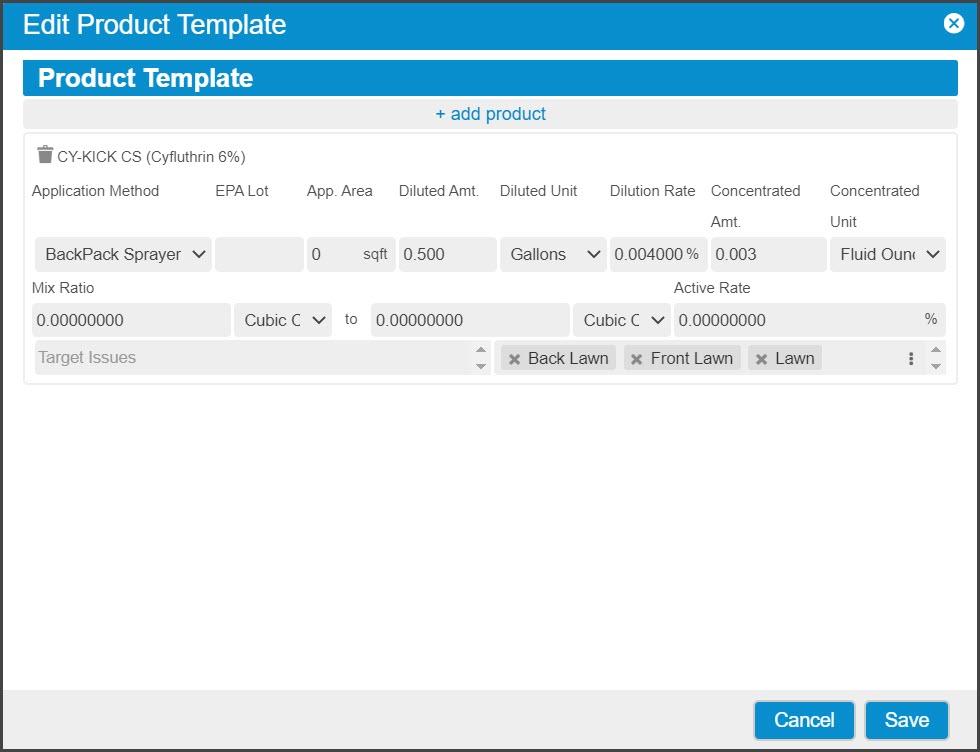This screenshot has width=980, height=752.
Task: Remove the Front Lawn tag
Action: [637, 359]
